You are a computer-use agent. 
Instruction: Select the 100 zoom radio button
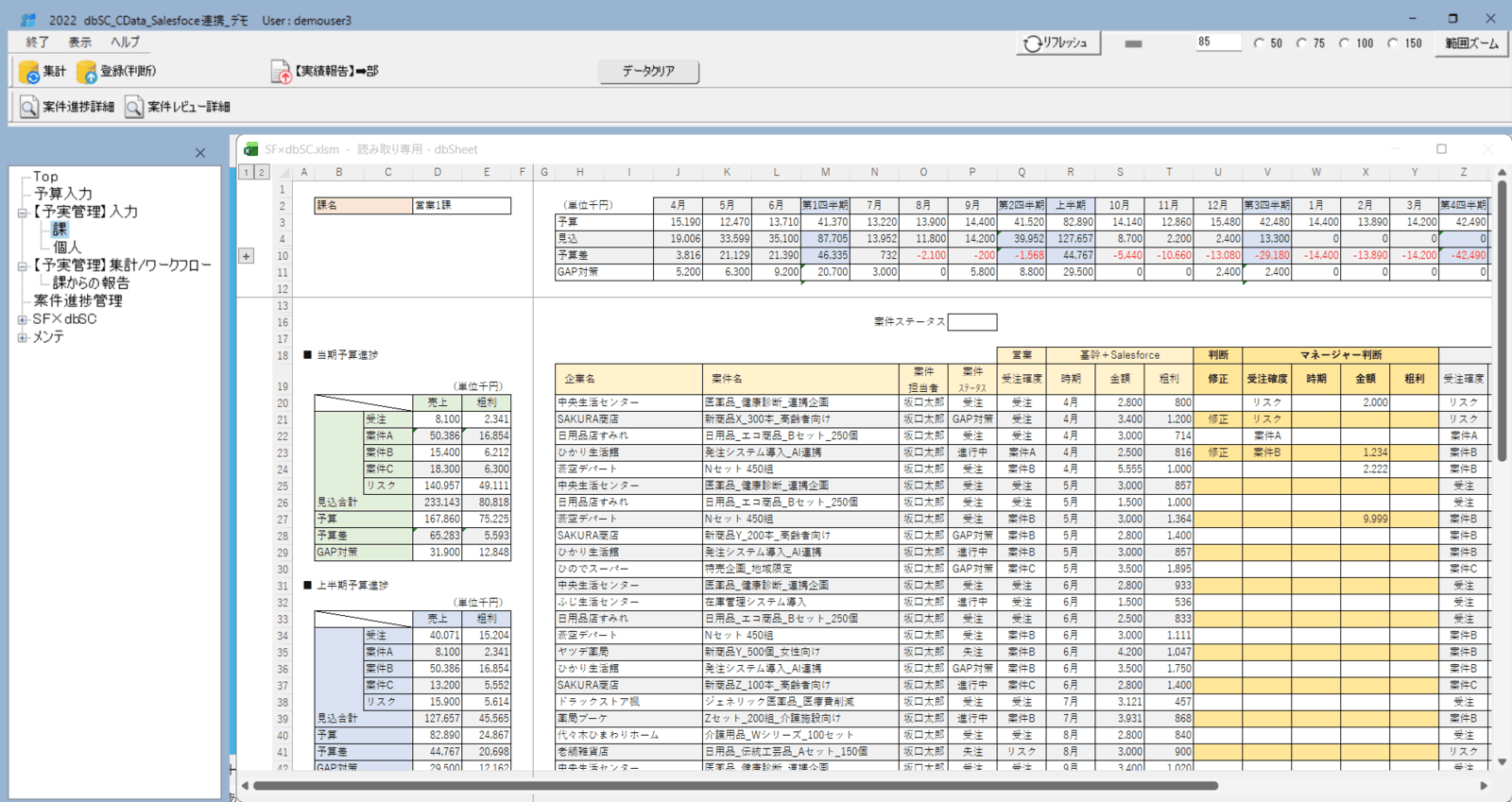click(x=1344, y=43)
